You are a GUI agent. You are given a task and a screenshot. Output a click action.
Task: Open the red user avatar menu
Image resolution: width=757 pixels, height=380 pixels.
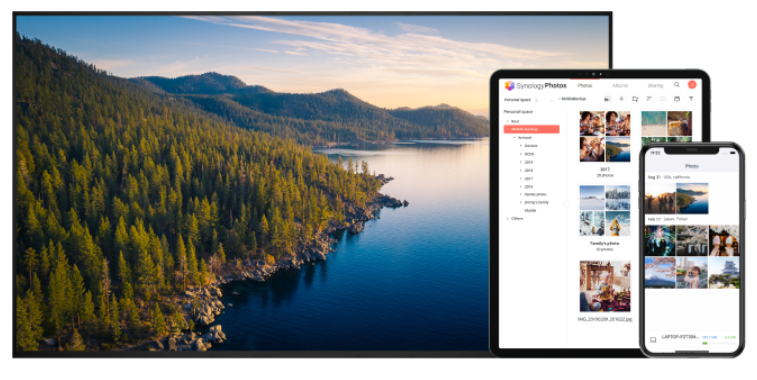point(692,84)
